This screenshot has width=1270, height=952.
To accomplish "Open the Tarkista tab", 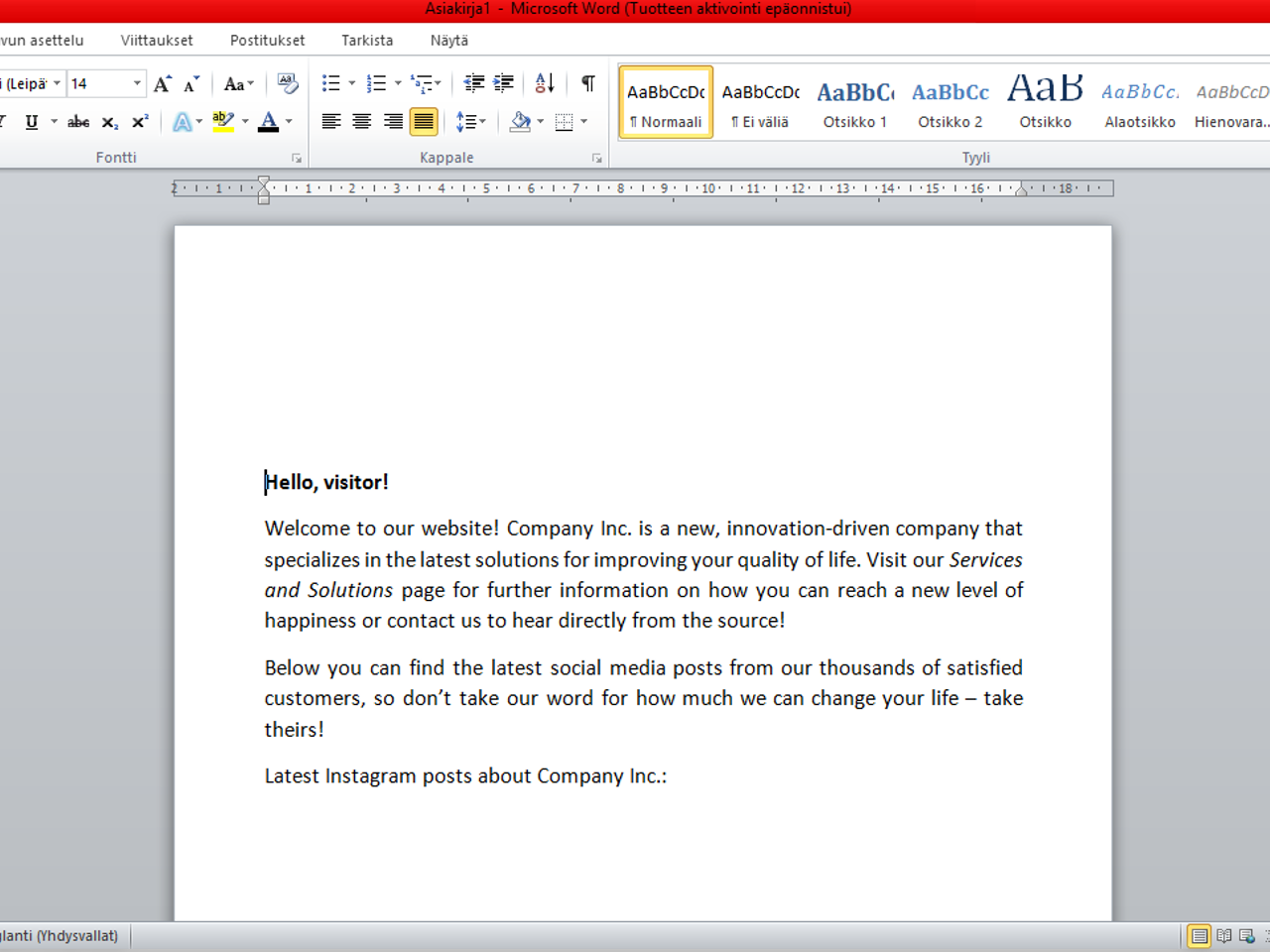I will point(367,41).
